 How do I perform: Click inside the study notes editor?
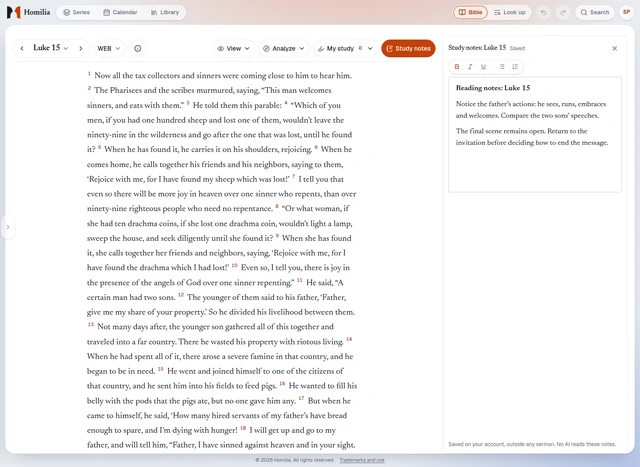click(x=535, y=134)
